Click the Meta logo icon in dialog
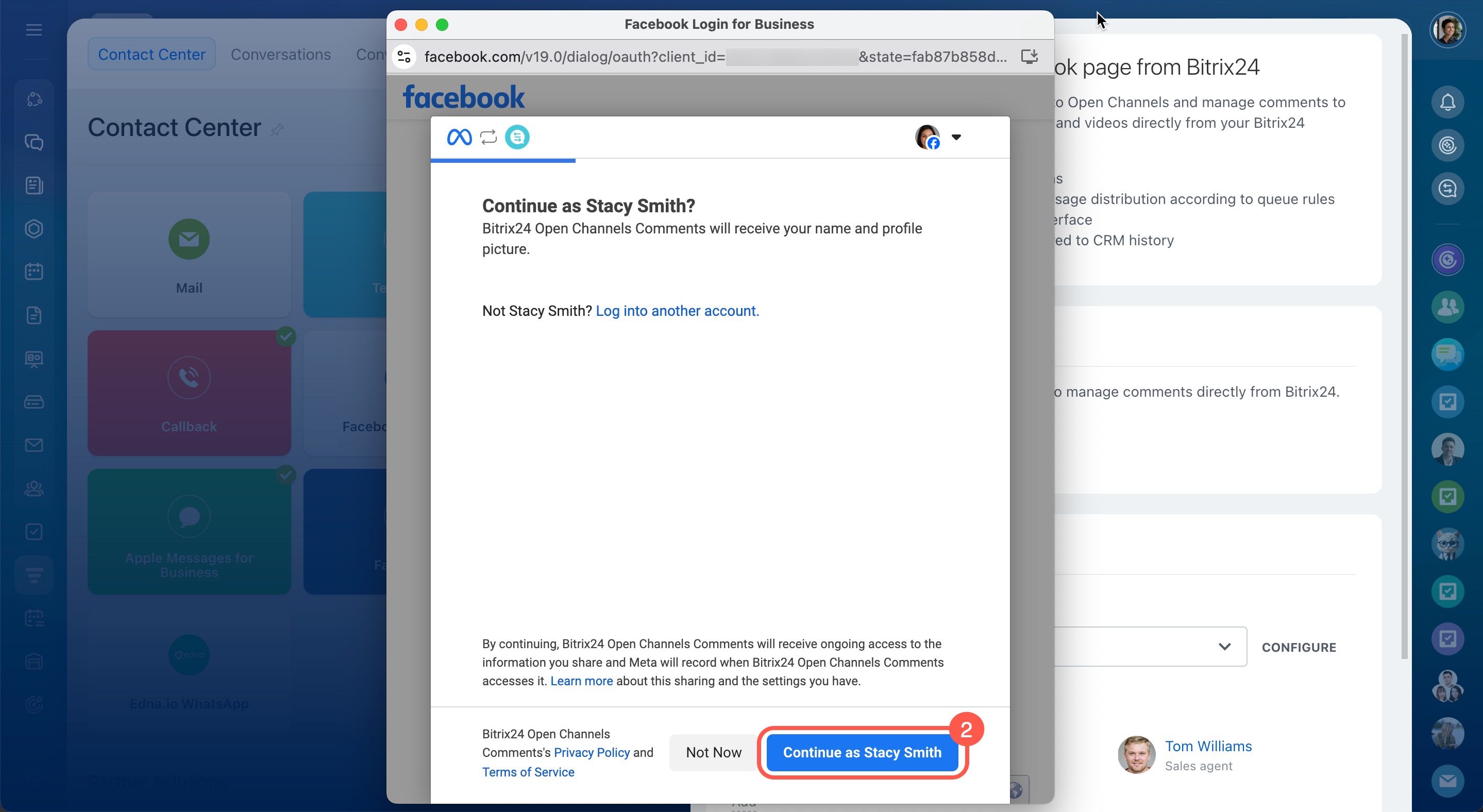 tap(459, 137)
